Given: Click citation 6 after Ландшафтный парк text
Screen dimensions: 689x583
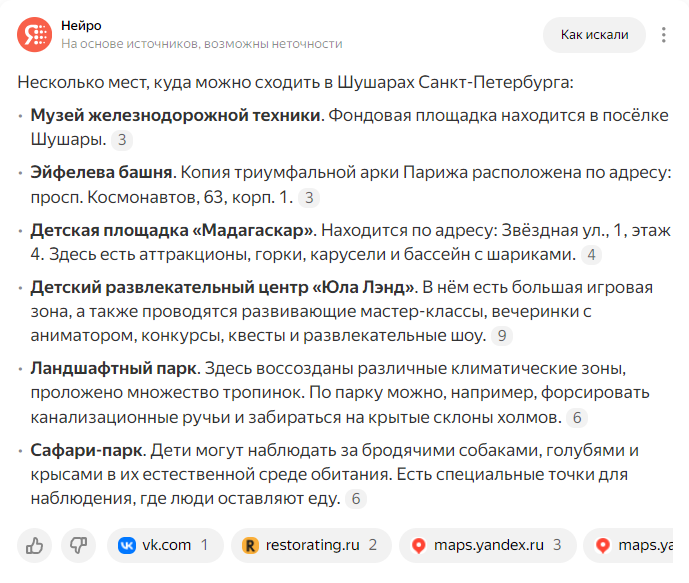Looking at the screenshot, I should [x=577, y=418].
